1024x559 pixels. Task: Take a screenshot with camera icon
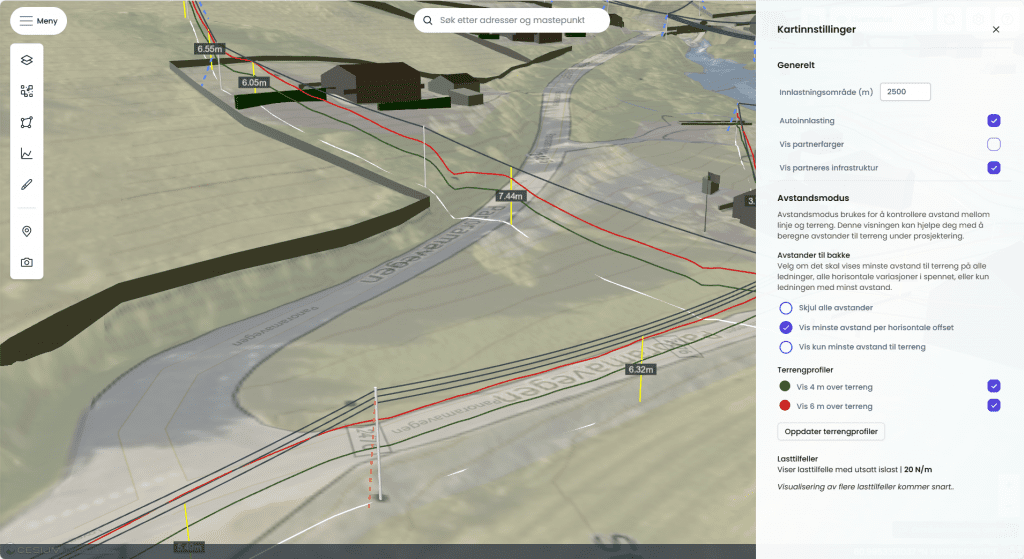click(x=27, y=262)
